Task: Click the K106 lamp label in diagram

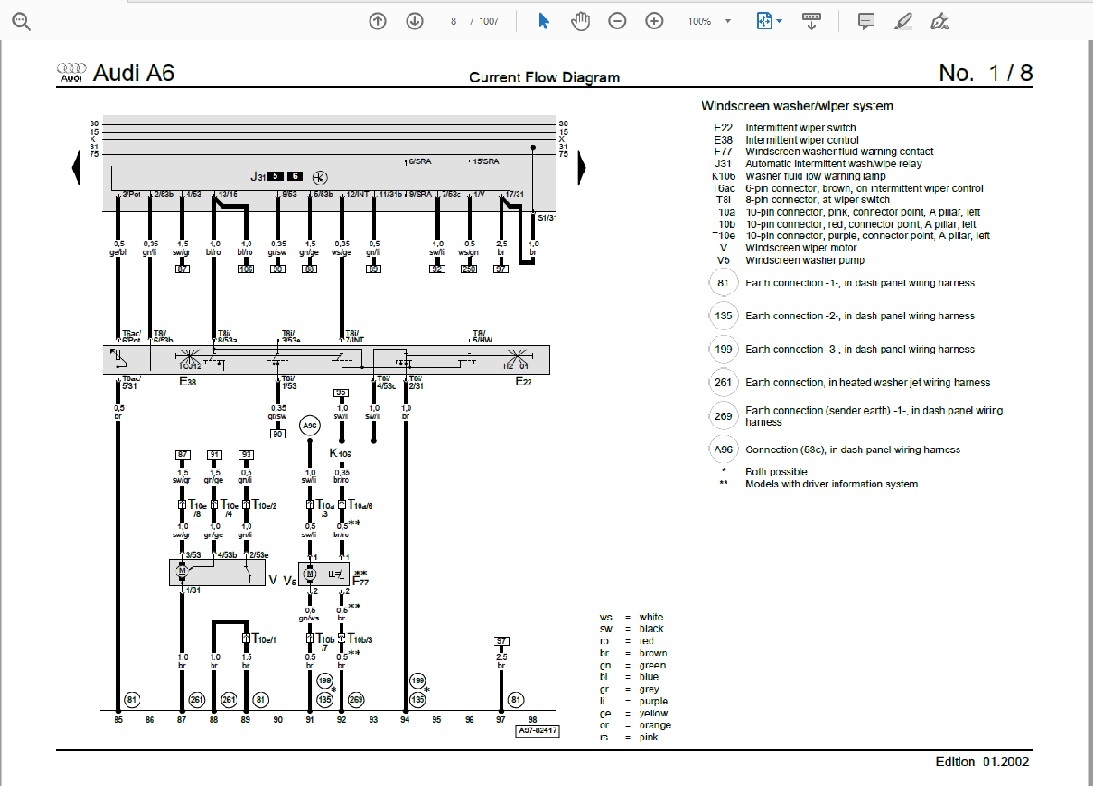Action: pos(340,453)
